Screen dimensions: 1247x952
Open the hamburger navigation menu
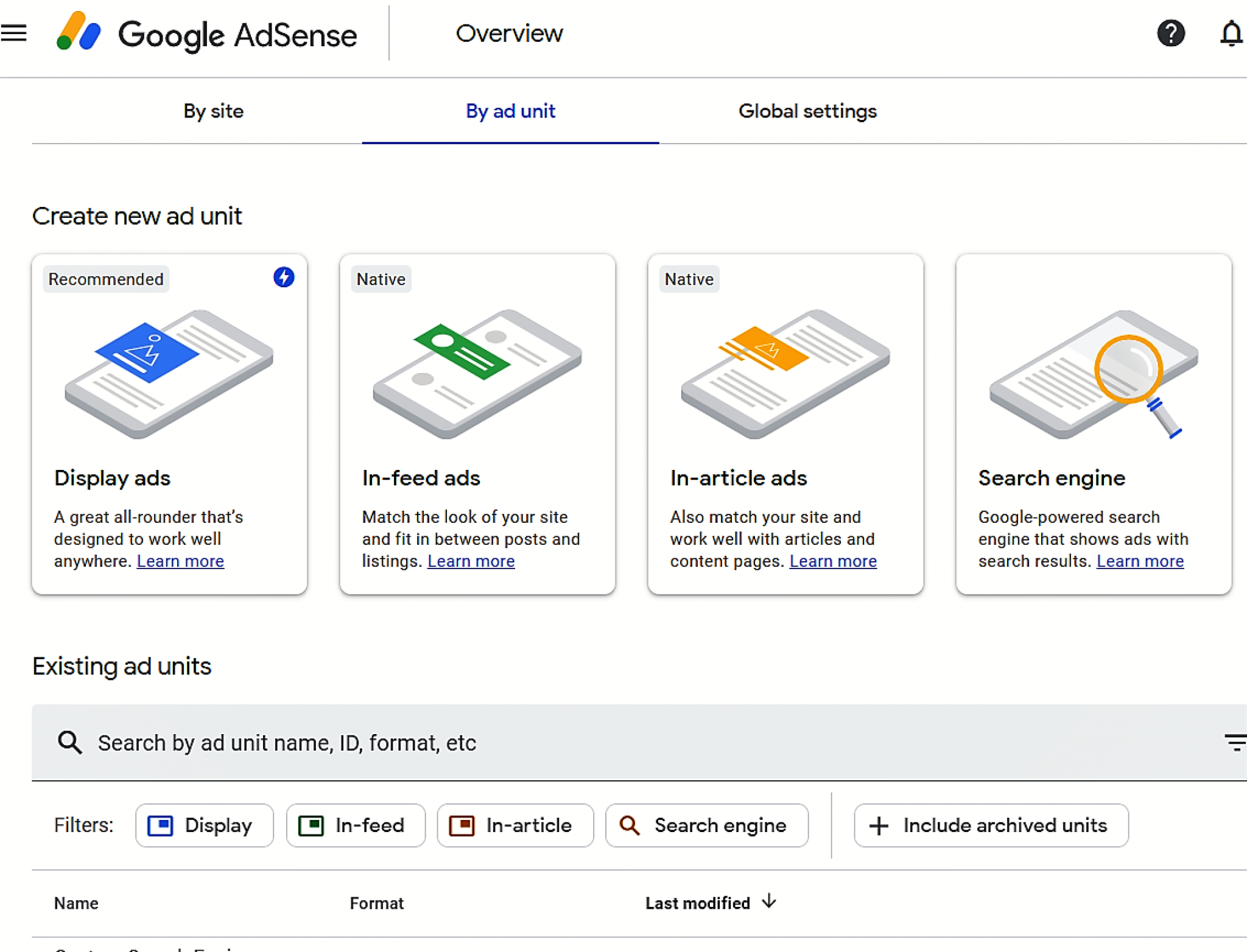pos(14,33)
